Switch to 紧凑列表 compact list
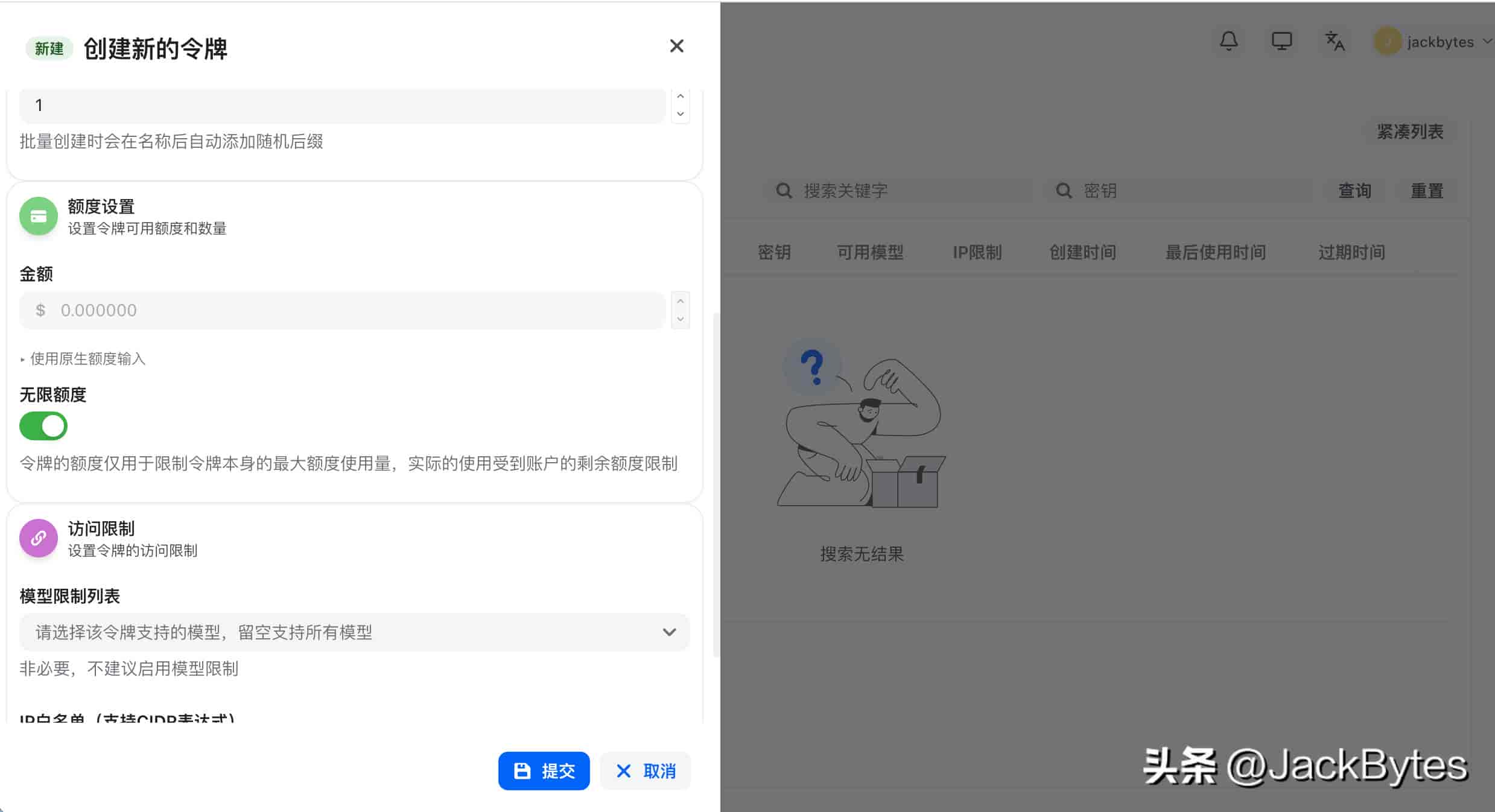This screenshot has width=1495, height=812. click(1410, 132)
